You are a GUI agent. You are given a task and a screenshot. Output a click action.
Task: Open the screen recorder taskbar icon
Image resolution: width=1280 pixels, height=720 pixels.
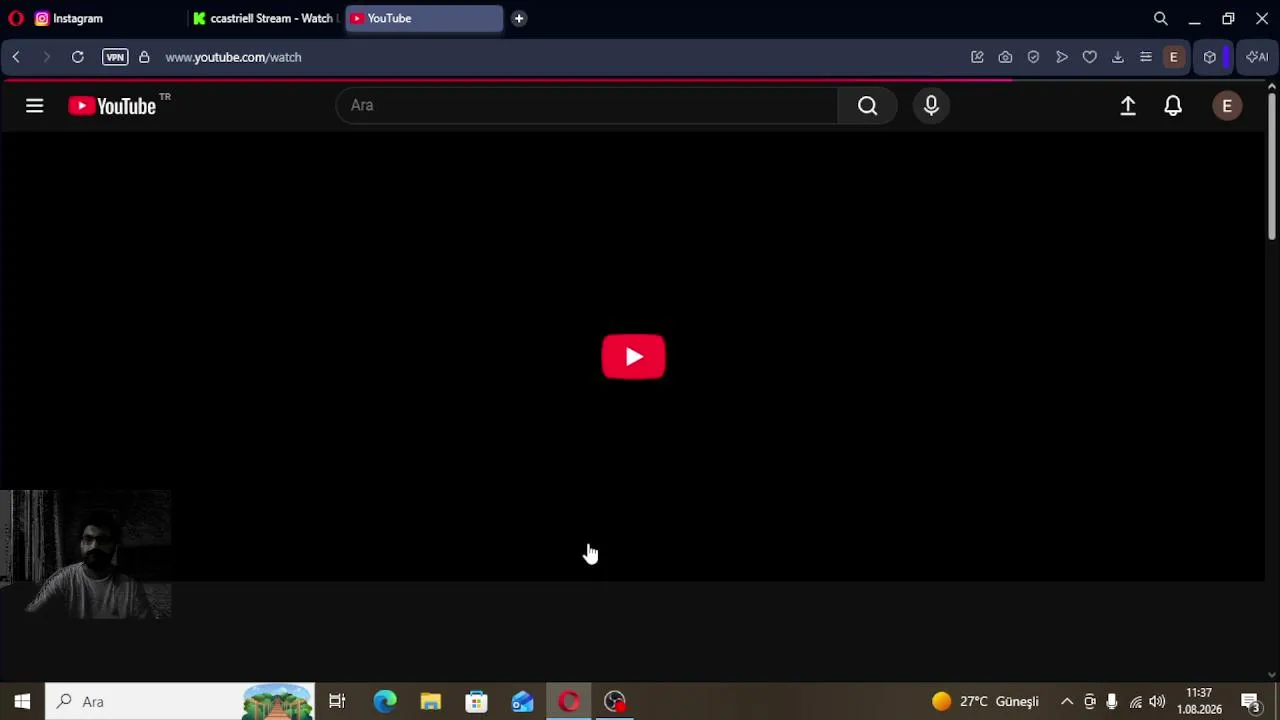coord(615,701)
